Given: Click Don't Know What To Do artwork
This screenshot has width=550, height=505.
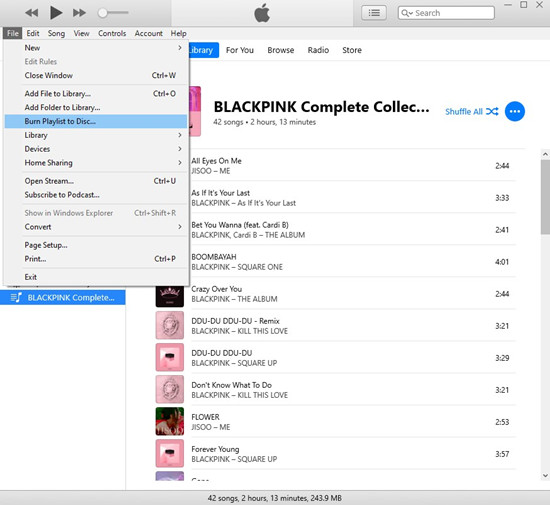Looking at the screenshot, I should coord(170,390).
